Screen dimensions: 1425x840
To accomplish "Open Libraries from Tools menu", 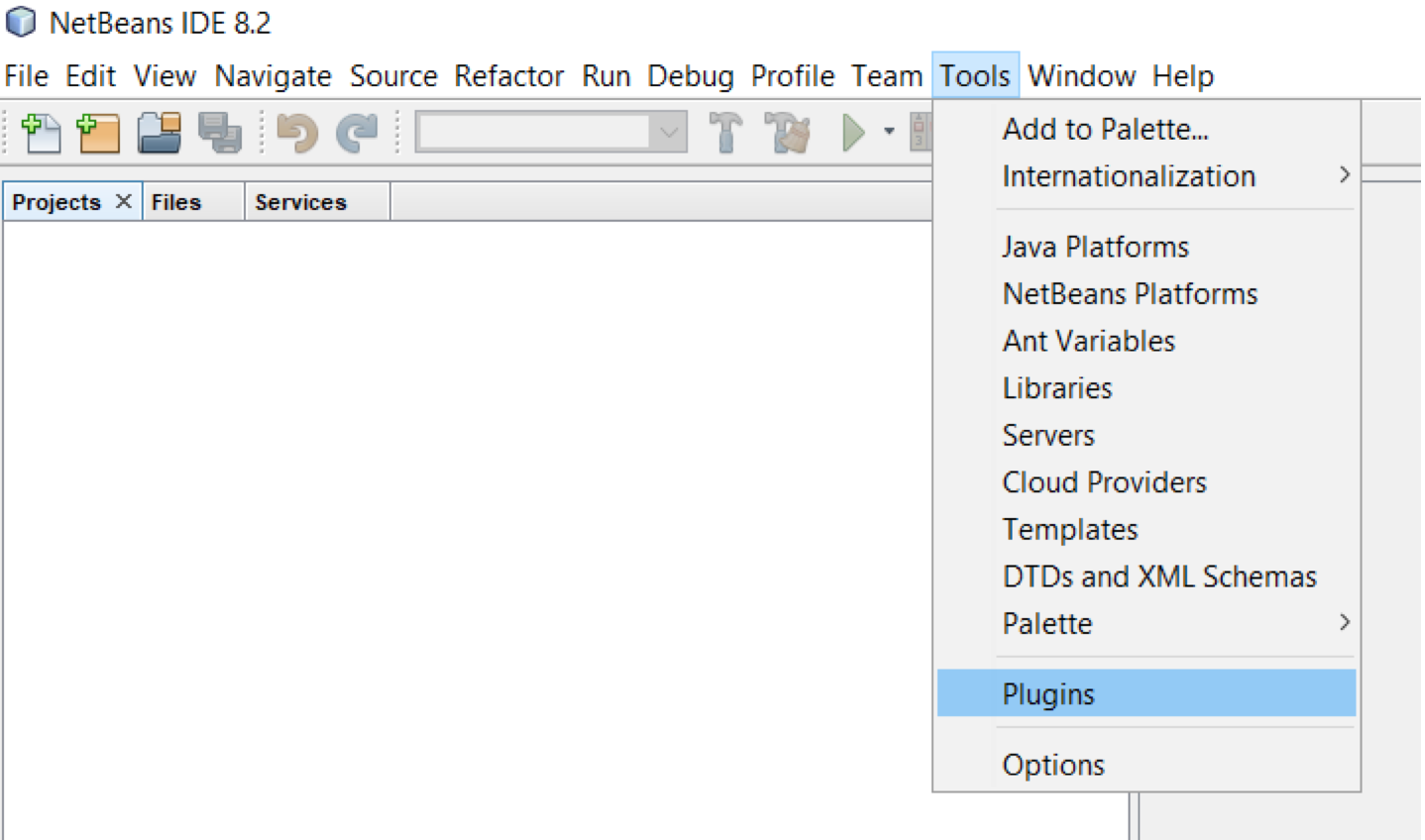I will pos(1147,388).
